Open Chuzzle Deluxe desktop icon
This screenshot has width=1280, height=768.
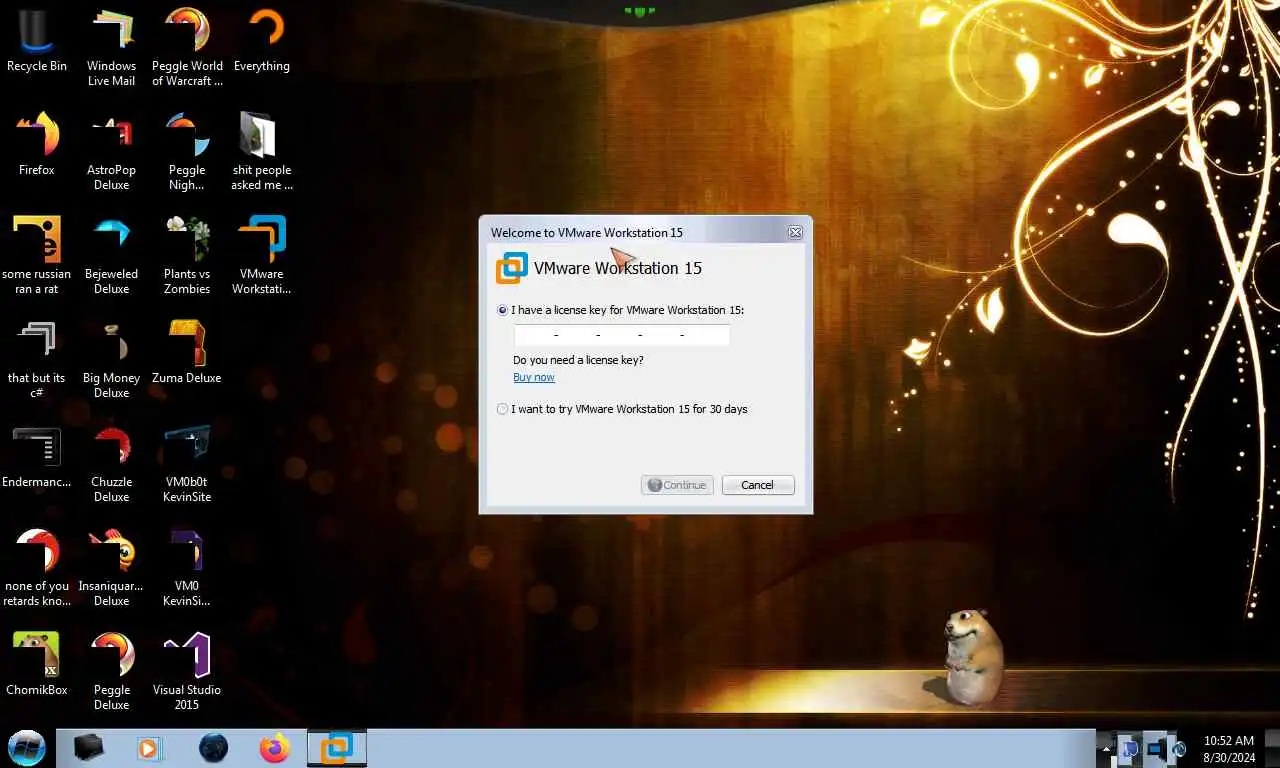pos(111,464)
